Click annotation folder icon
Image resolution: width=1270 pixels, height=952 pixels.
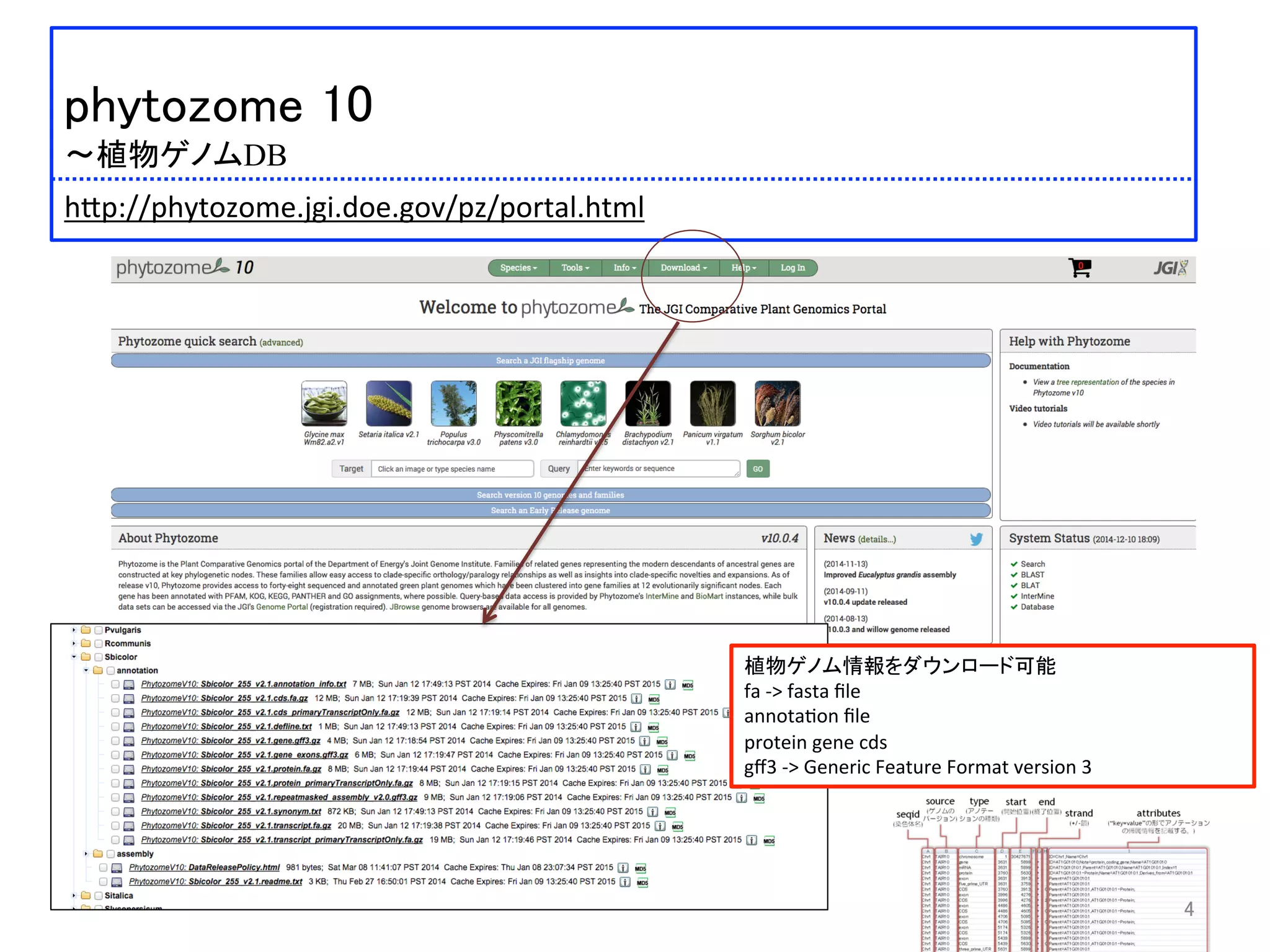(98, 671)
